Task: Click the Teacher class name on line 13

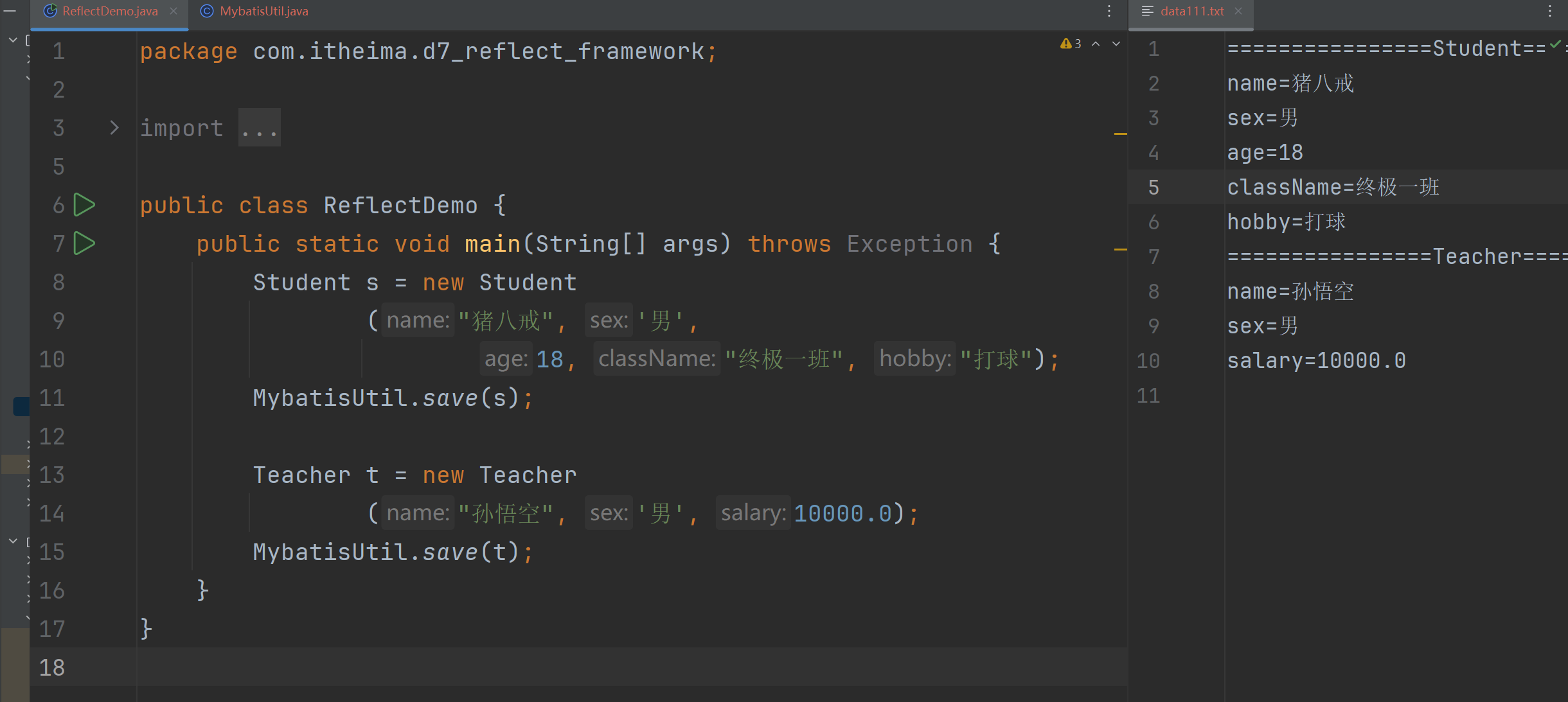Action: pos(301,475)
